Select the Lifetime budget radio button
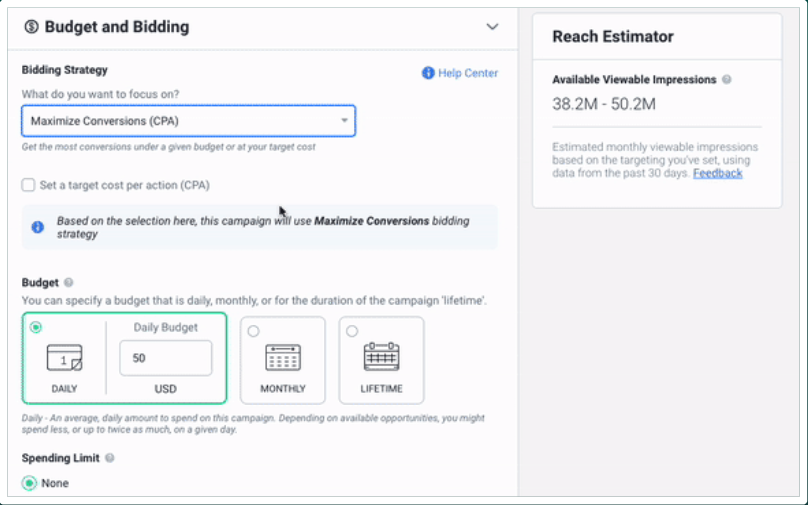The height and width of the screenshot is (505, 808). [x=352, y=331]
